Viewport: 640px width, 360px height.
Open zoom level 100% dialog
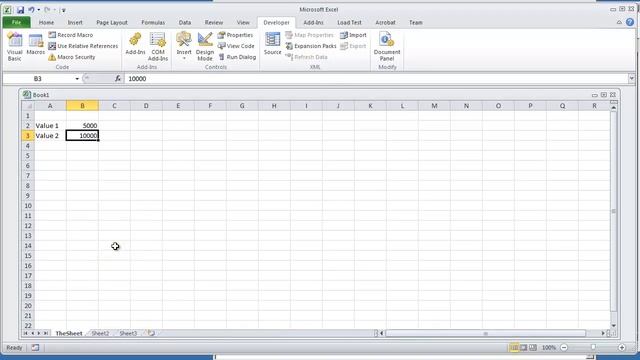click(x=549, y=348)
